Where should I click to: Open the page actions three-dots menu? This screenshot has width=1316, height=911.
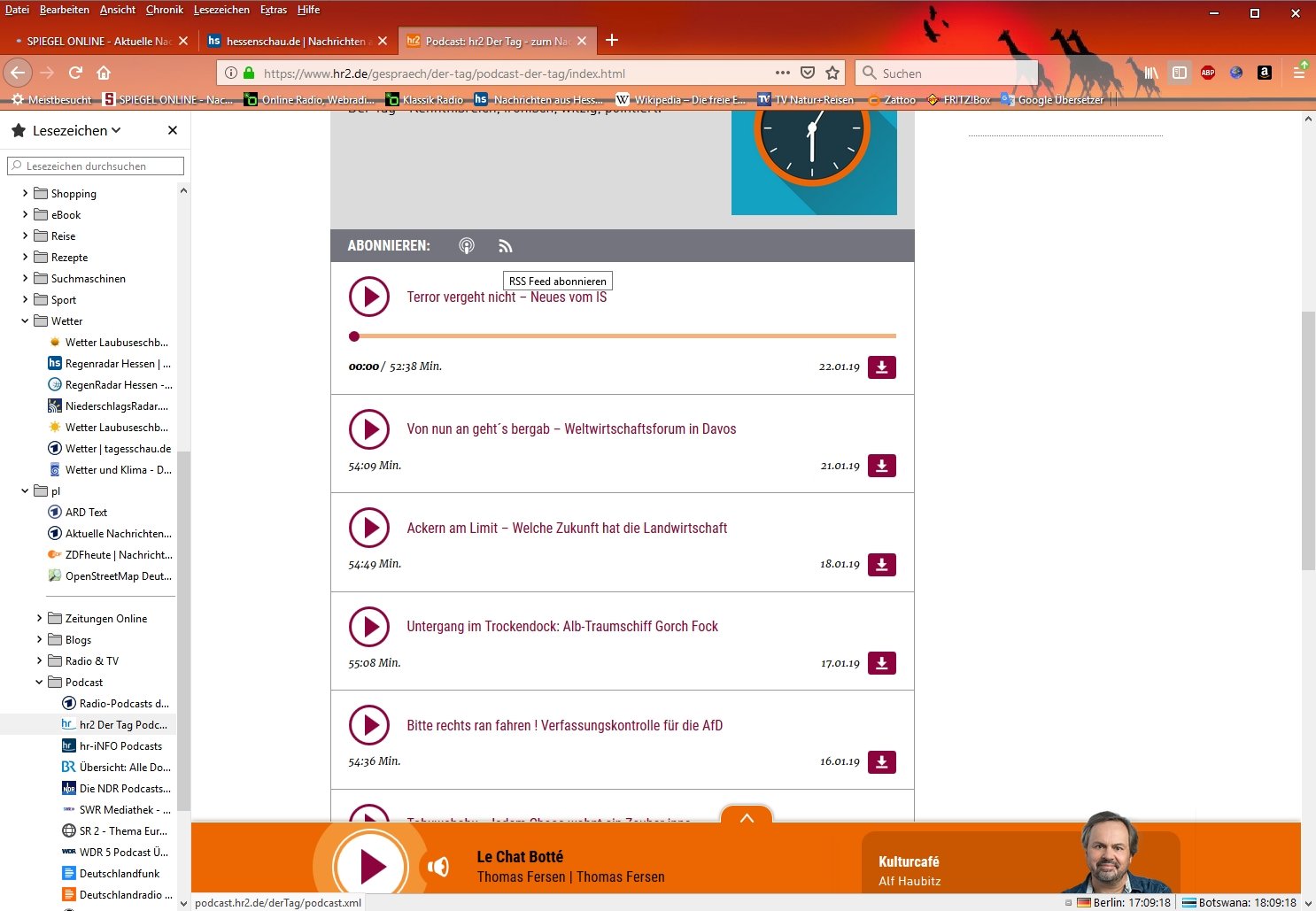[x=783, y=73]
